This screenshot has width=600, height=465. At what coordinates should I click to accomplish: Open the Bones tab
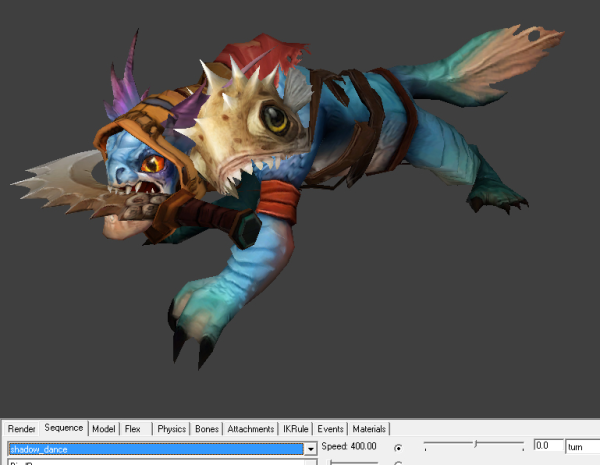207,429
